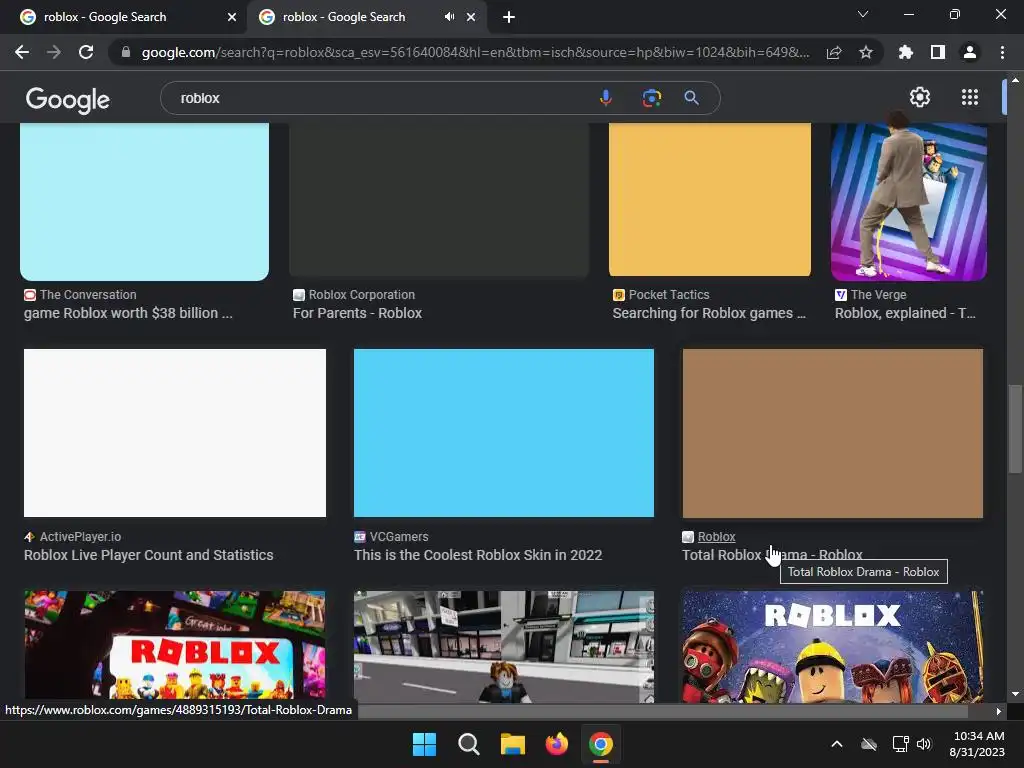Bookmark this page with the star icon
1024x768 pixels.
pos(866,52)
